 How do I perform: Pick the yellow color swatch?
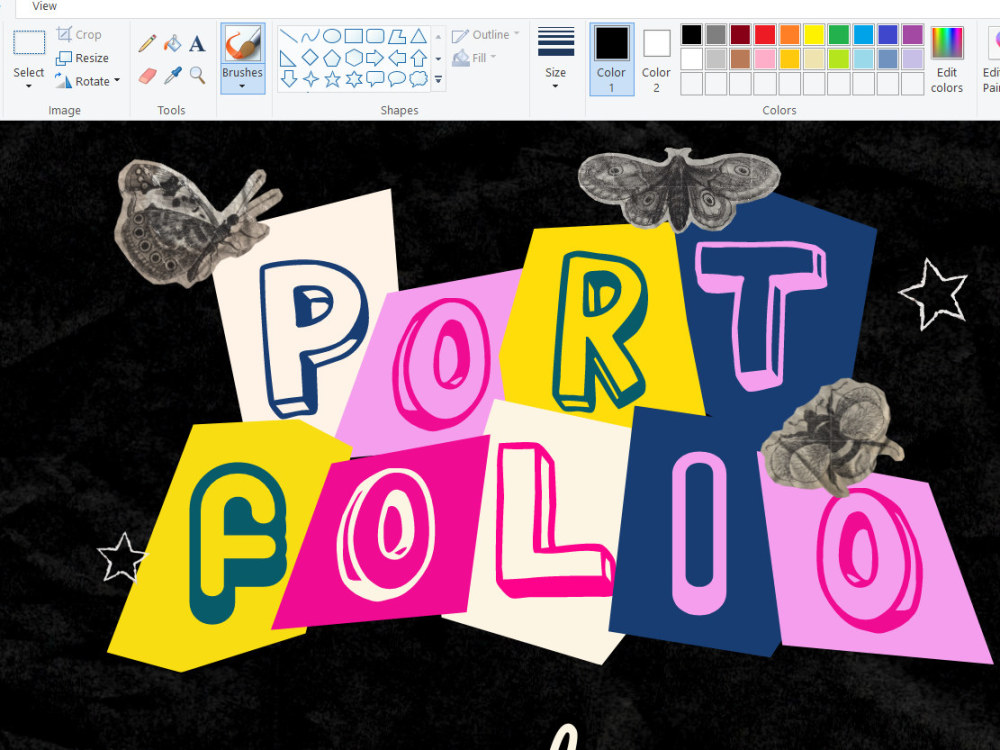coord(814,34)
